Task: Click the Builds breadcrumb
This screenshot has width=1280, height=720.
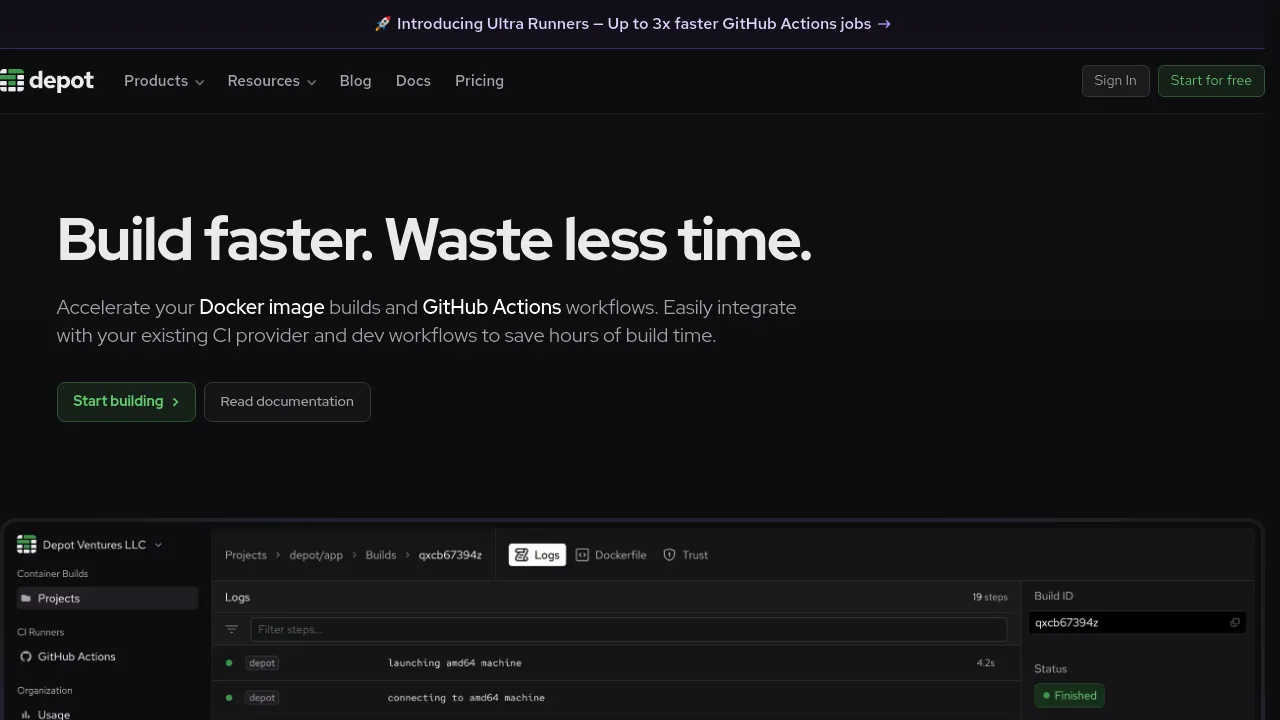Action: [x=381, y=555]
